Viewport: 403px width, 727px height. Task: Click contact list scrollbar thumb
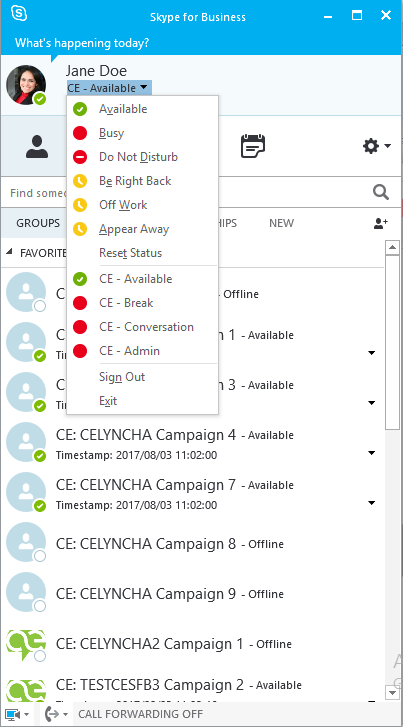pos(392,342)
